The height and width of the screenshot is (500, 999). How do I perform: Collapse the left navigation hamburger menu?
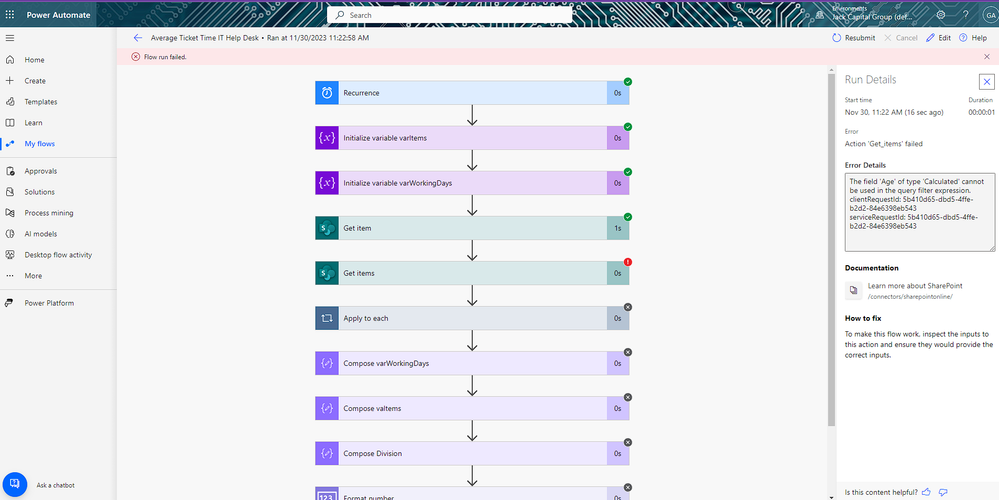[x=10, y=38]
